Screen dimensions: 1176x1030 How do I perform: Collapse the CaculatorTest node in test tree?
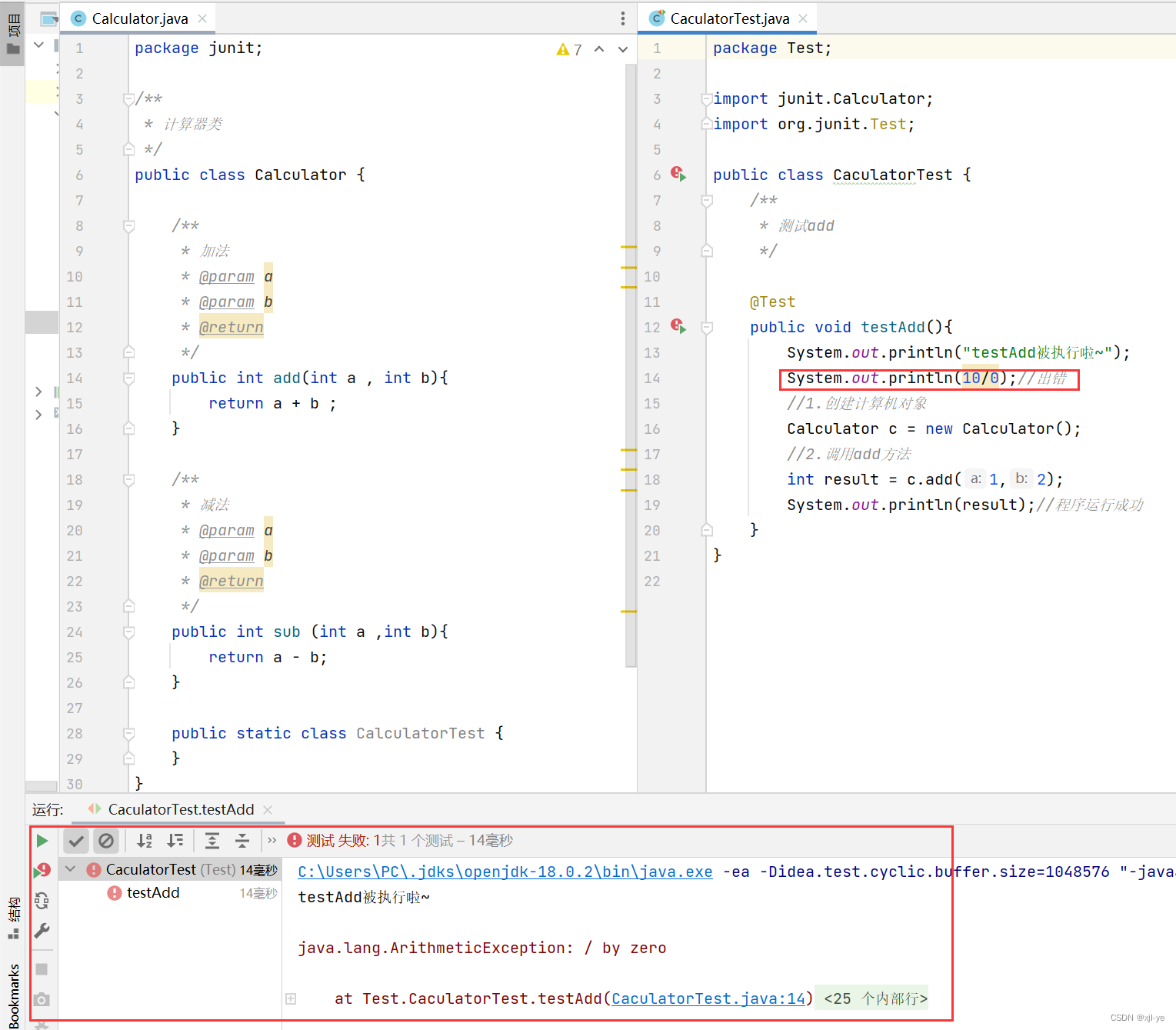[71, 869]
